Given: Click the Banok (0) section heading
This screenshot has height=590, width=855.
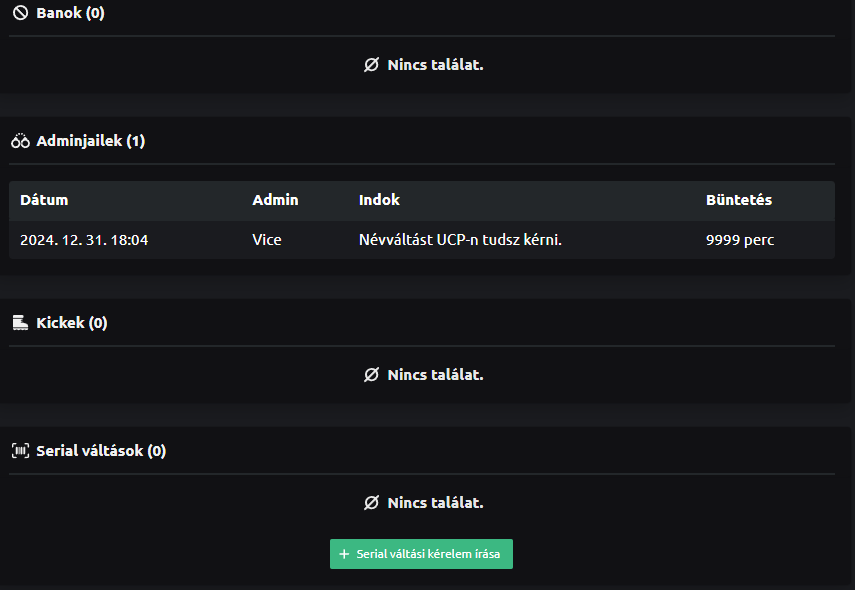Looking at the screenshot, I should (x=70, y=14).
